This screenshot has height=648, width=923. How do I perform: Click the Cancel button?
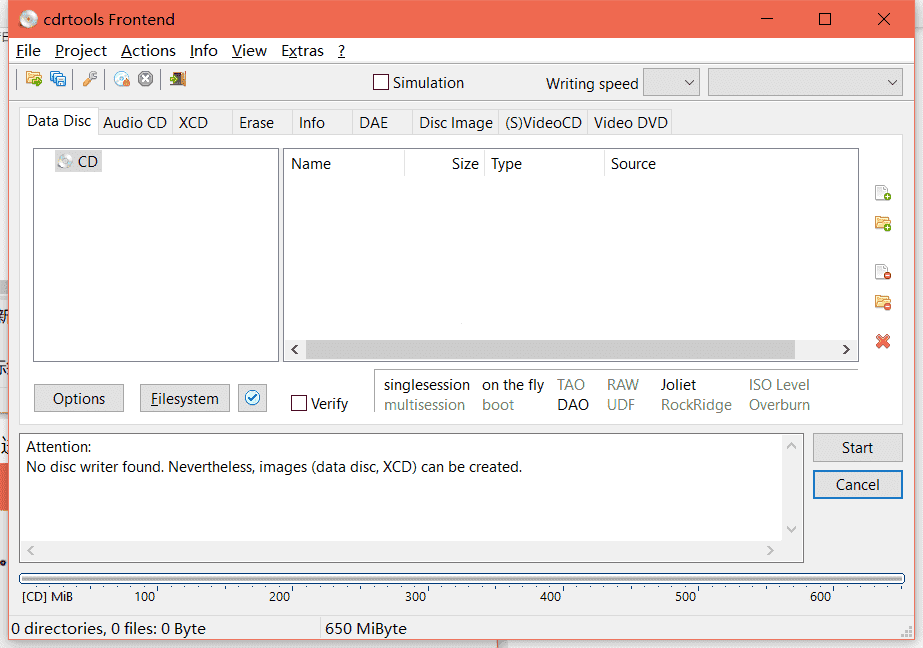pyautogui.click(x=858, y=484)
